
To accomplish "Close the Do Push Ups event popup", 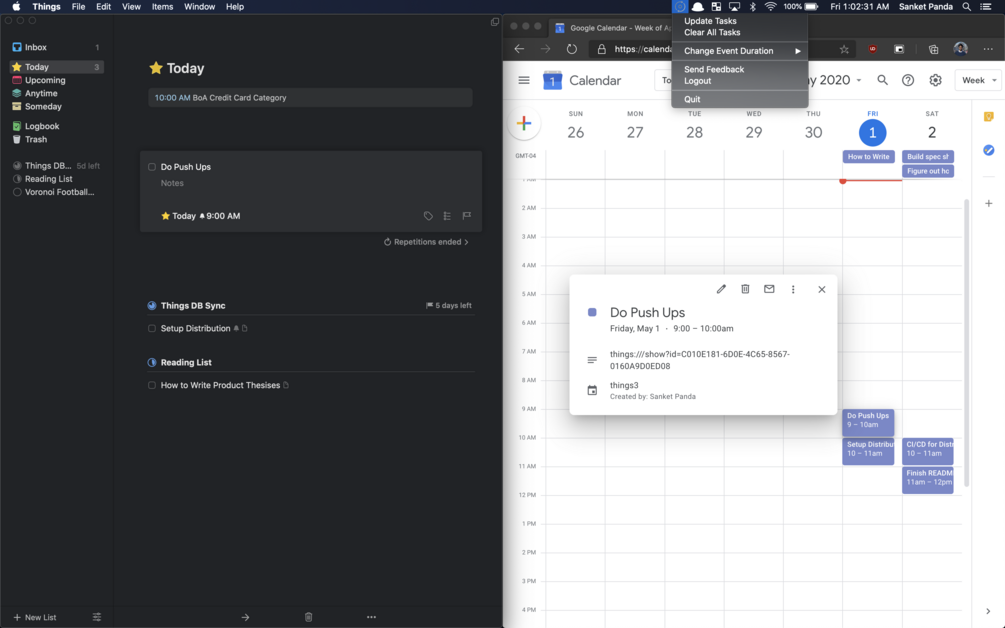I will tap(822, 290).
